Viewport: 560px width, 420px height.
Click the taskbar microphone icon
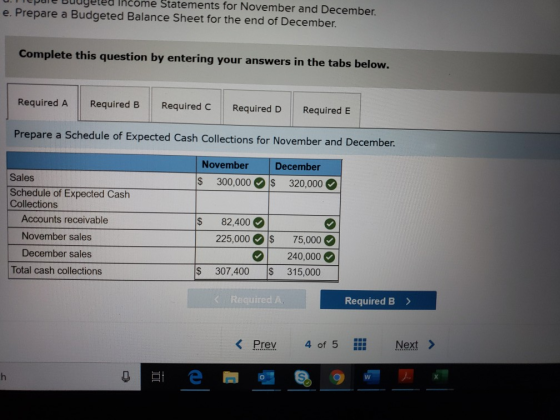(x=125, y=376)
